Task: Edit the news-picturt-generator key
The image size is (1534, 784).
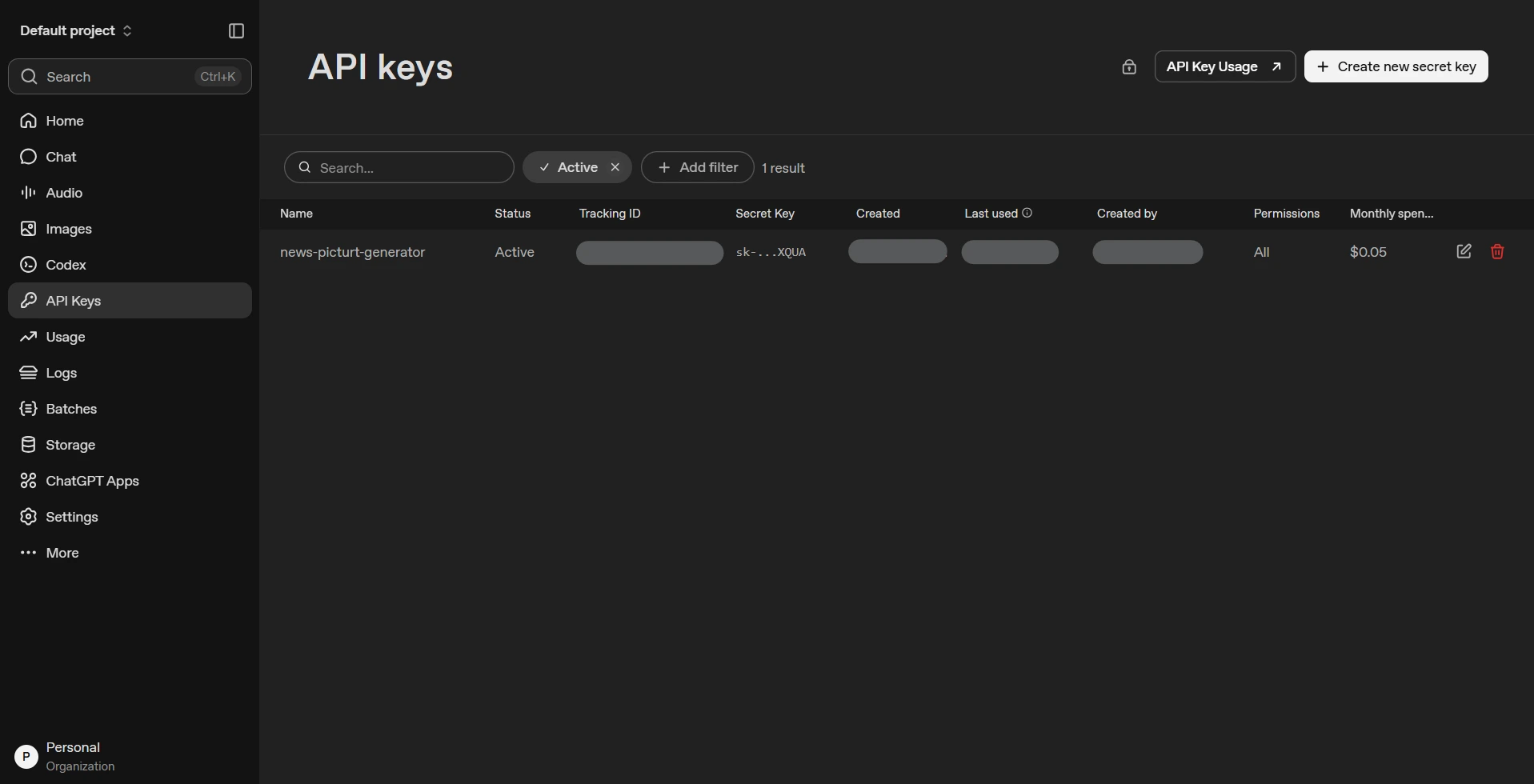Action: [1464, 251]
